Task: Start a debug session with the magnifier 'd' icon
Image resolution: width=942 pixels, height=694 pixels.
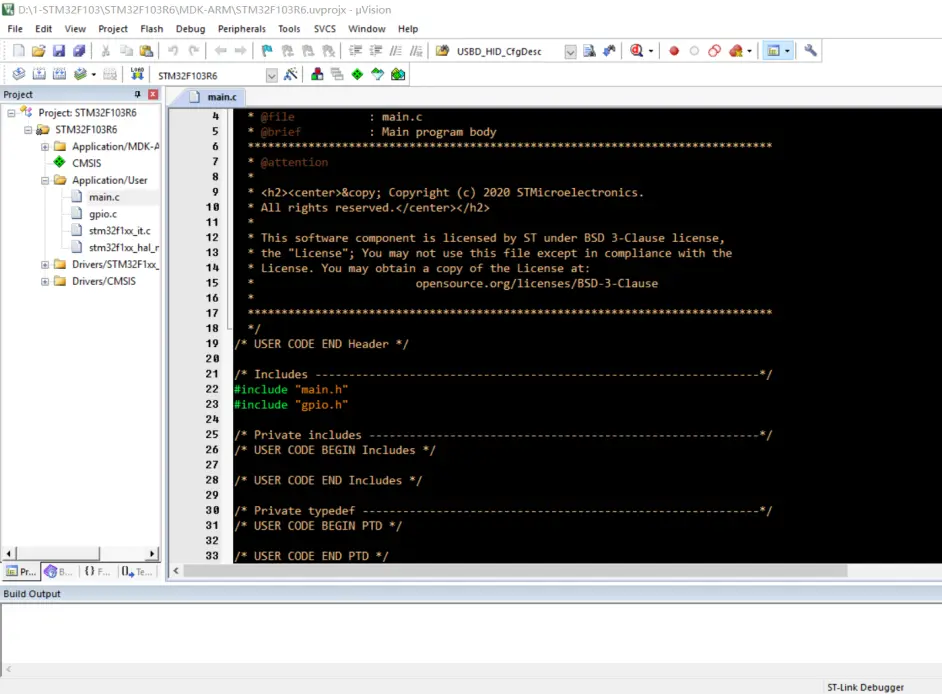Action: (636, 51)
